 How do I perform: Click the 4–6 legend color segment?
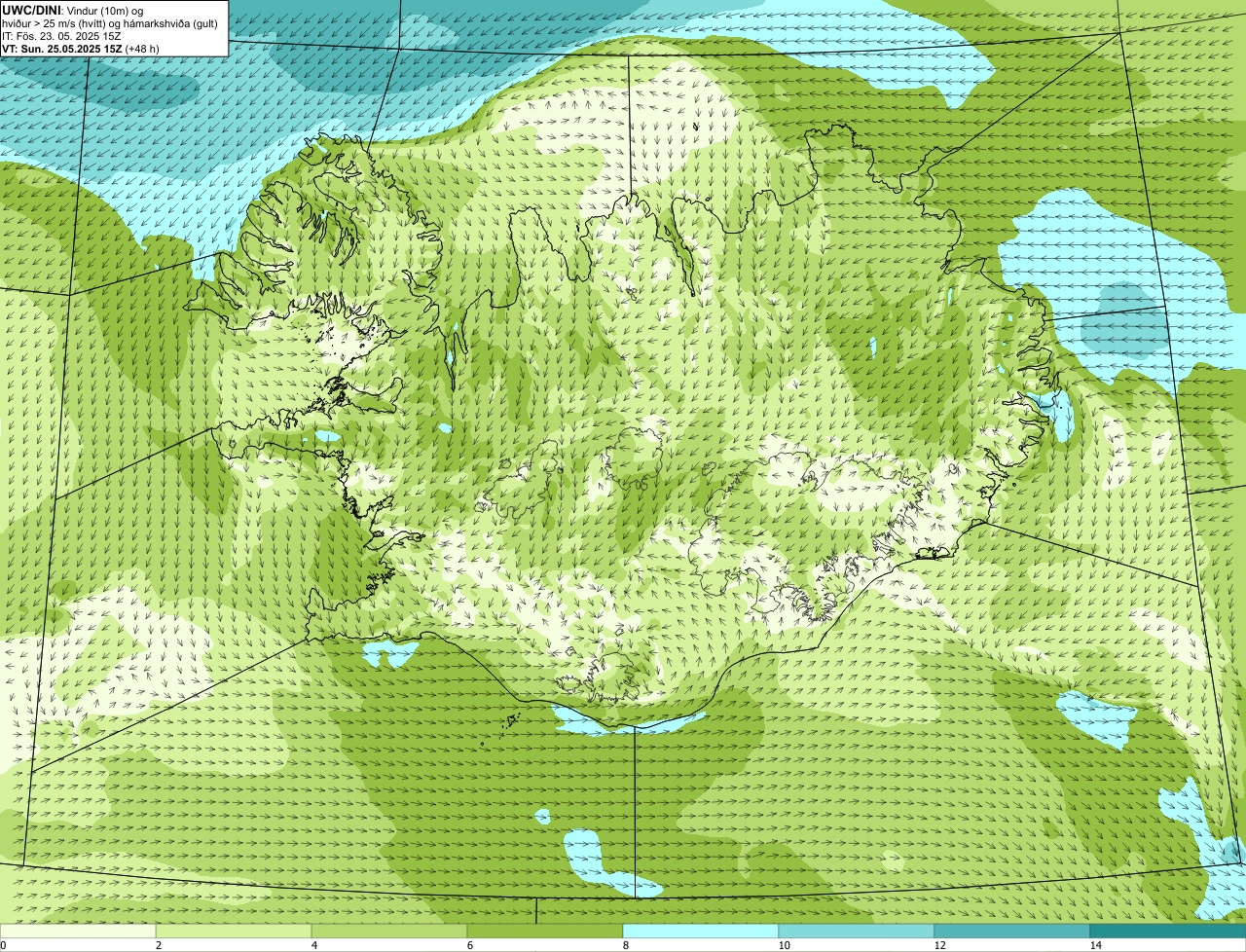389,931
